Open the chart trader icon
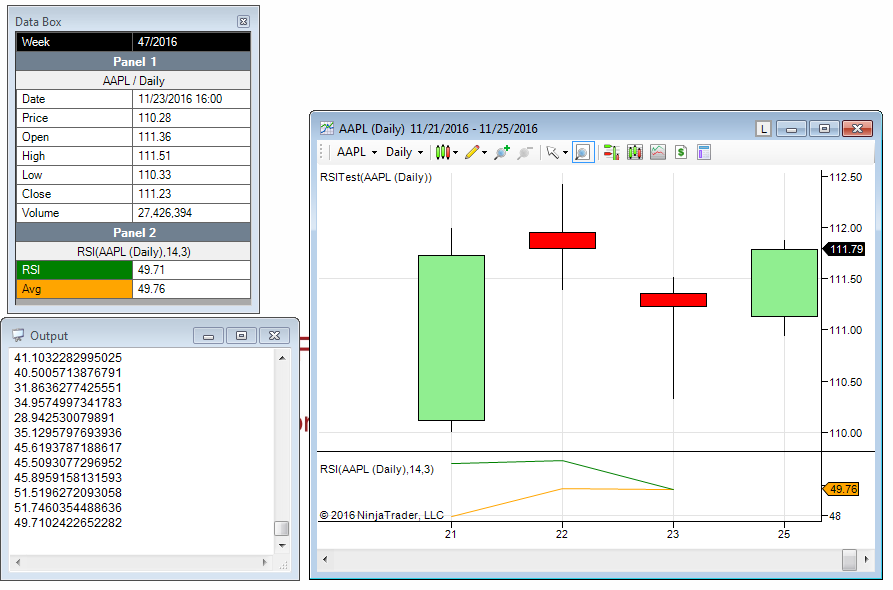The image size is (893, 590). coord(611,152)
